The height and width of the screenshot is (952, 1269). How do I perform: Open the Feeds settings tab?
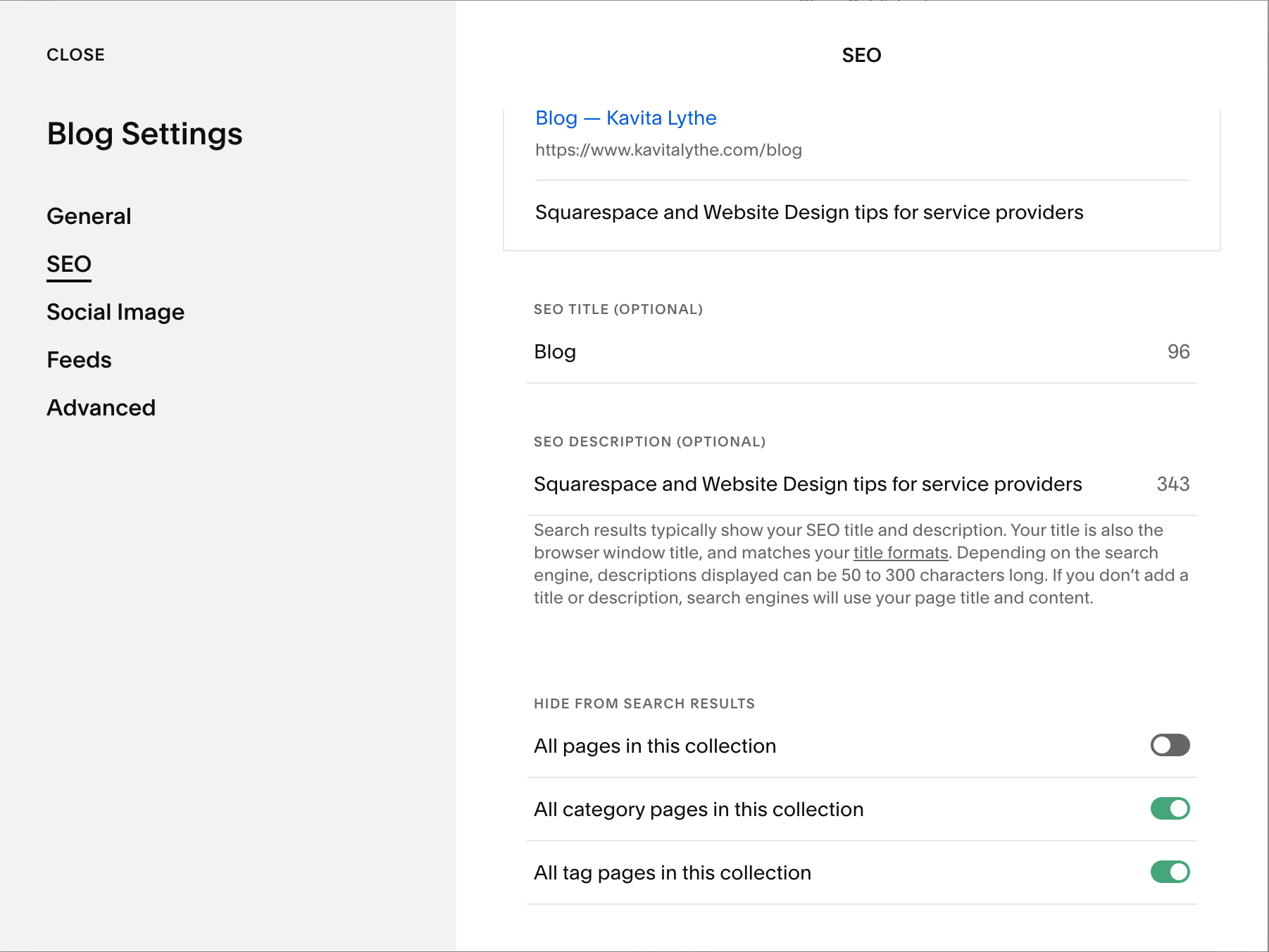click(79, 360)
